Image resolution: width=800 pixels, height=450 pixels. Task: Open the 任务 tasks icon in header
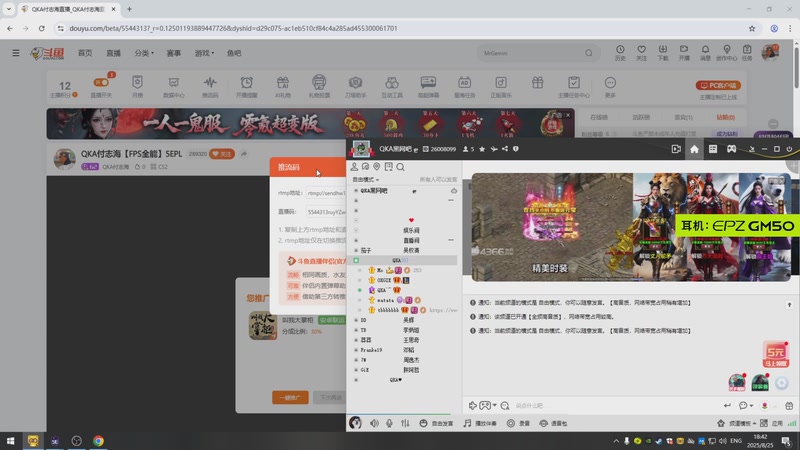coord(747,53)
